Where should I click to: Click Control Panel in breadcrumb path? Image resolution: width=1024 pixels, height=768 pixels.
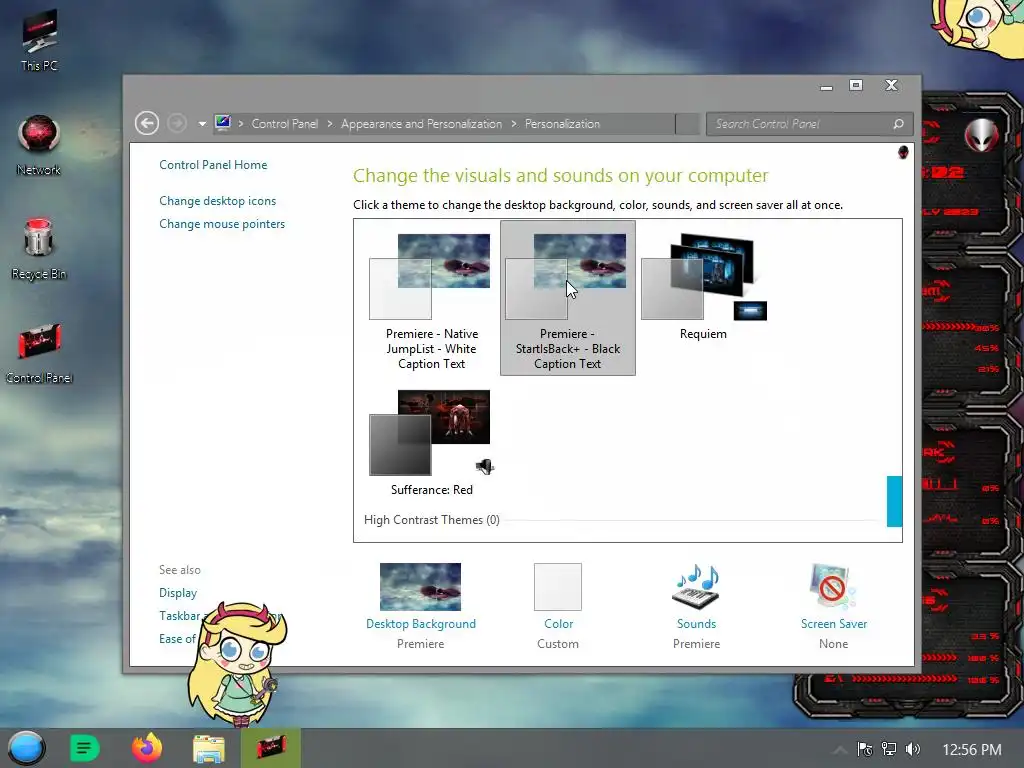click(x=285, y=124)
